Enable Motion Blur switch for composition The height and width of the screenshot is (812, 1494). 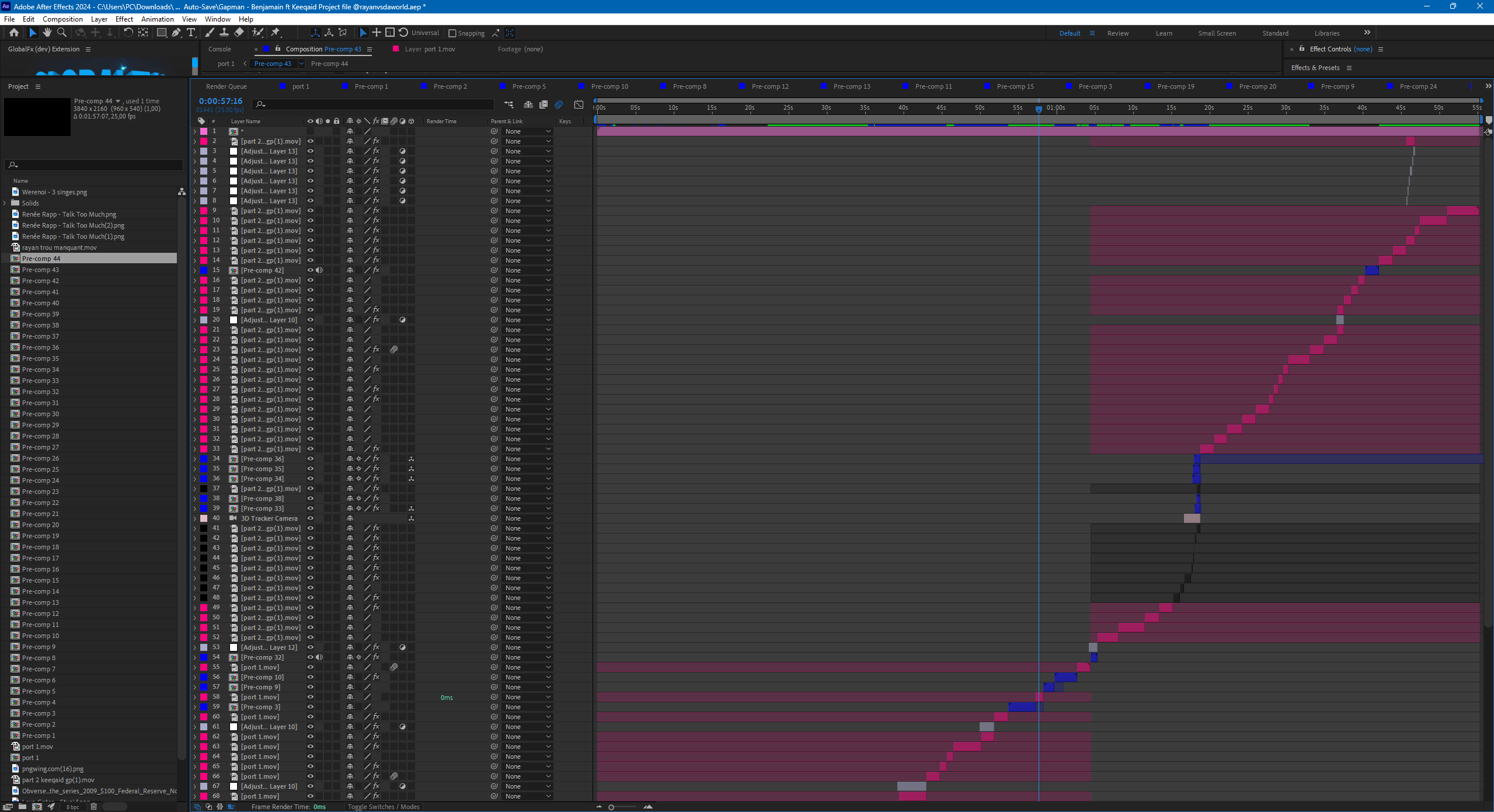pos(559,104)
